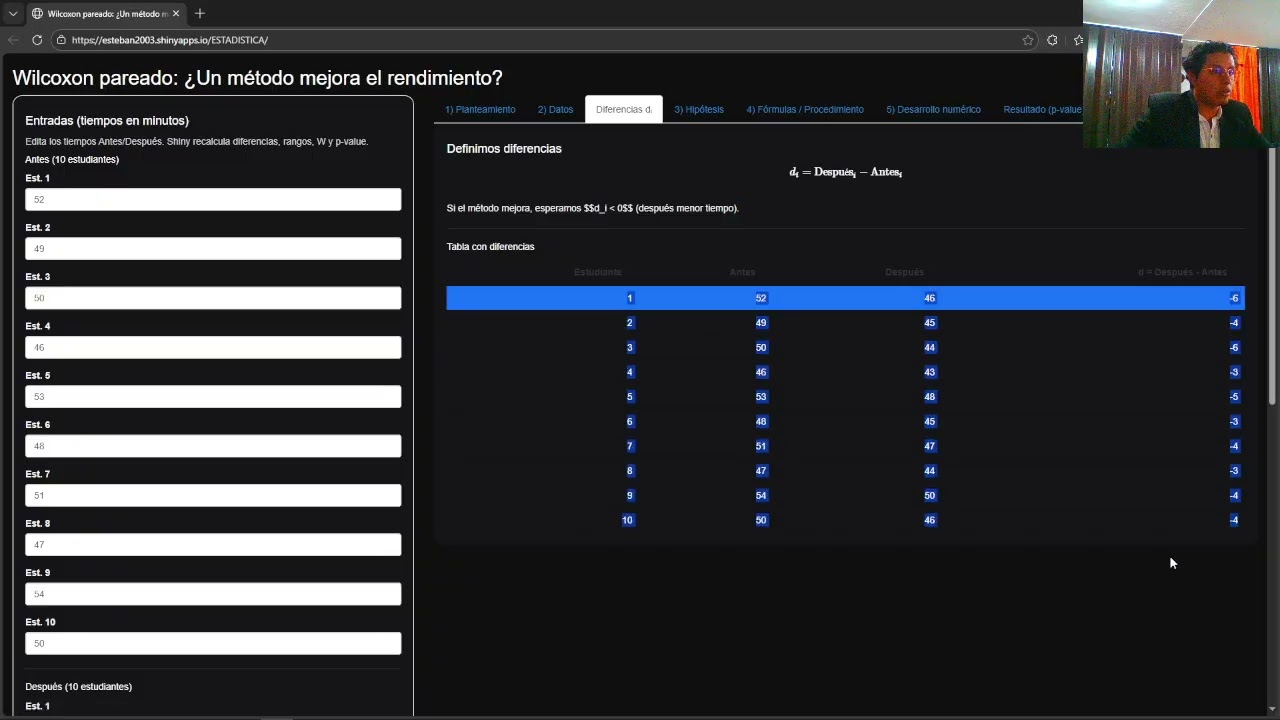Screen dimensions: 1280x720
Task: Reload the page with refresh icon
Action: (37, 40)
